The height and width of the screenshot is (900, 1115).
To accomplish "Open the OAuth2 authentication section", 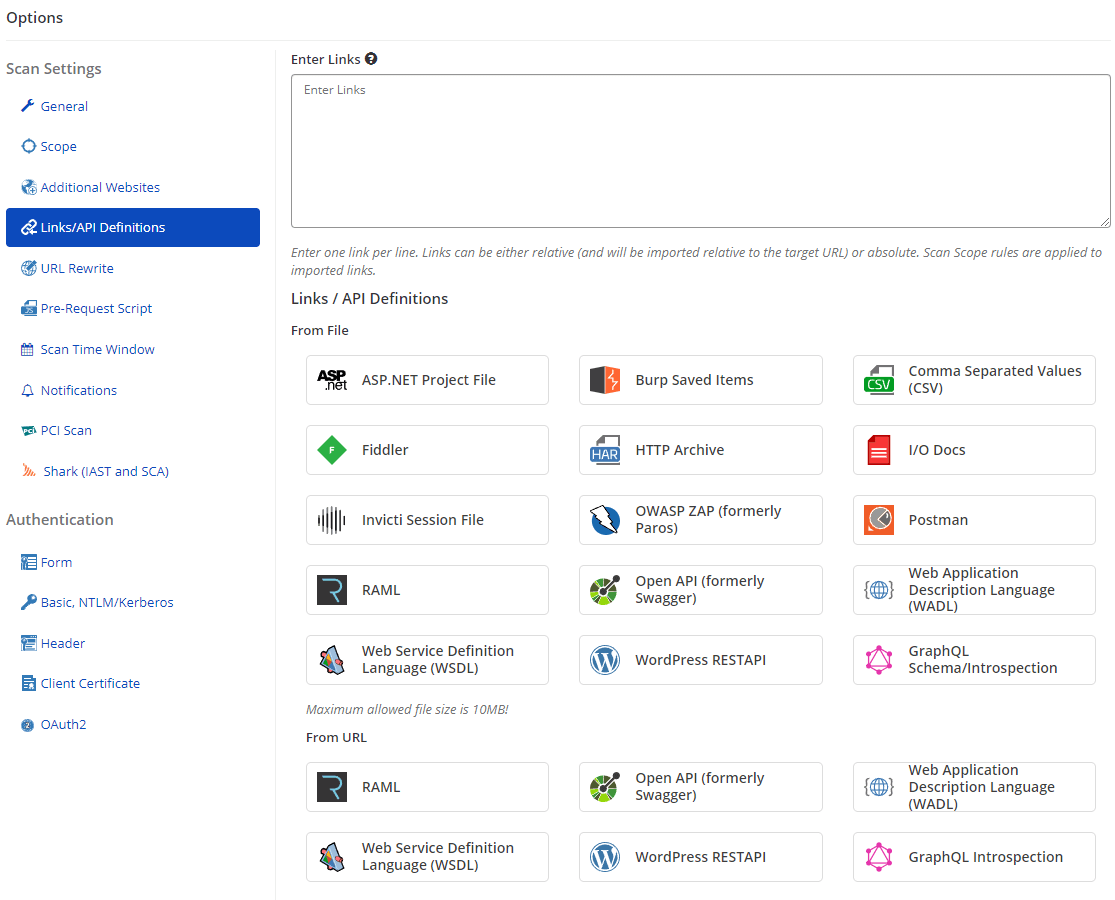I will point(63,724).
